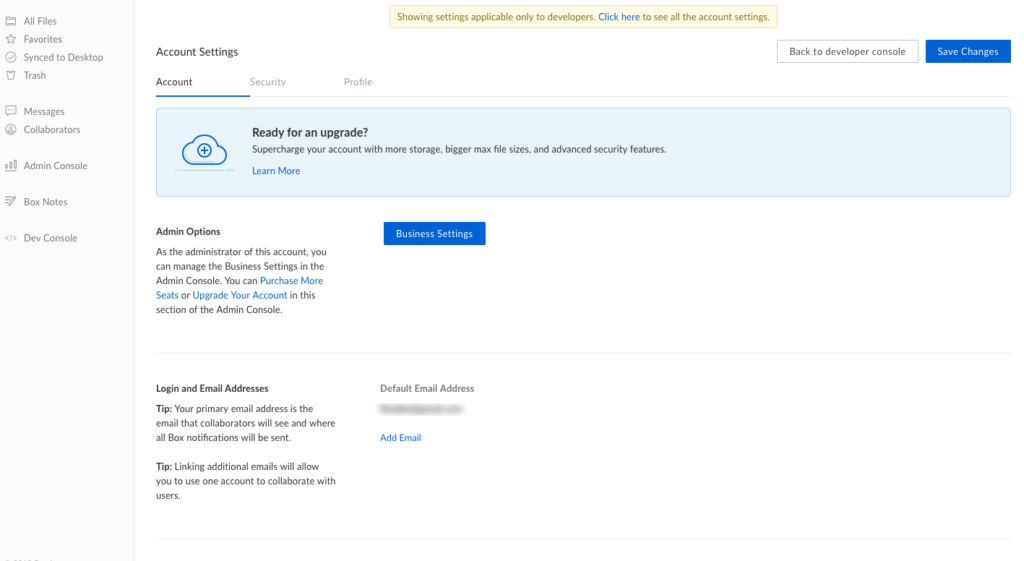1024x561 pixels.
Task: Click Back to developer console button
Action: click(847, 52)
